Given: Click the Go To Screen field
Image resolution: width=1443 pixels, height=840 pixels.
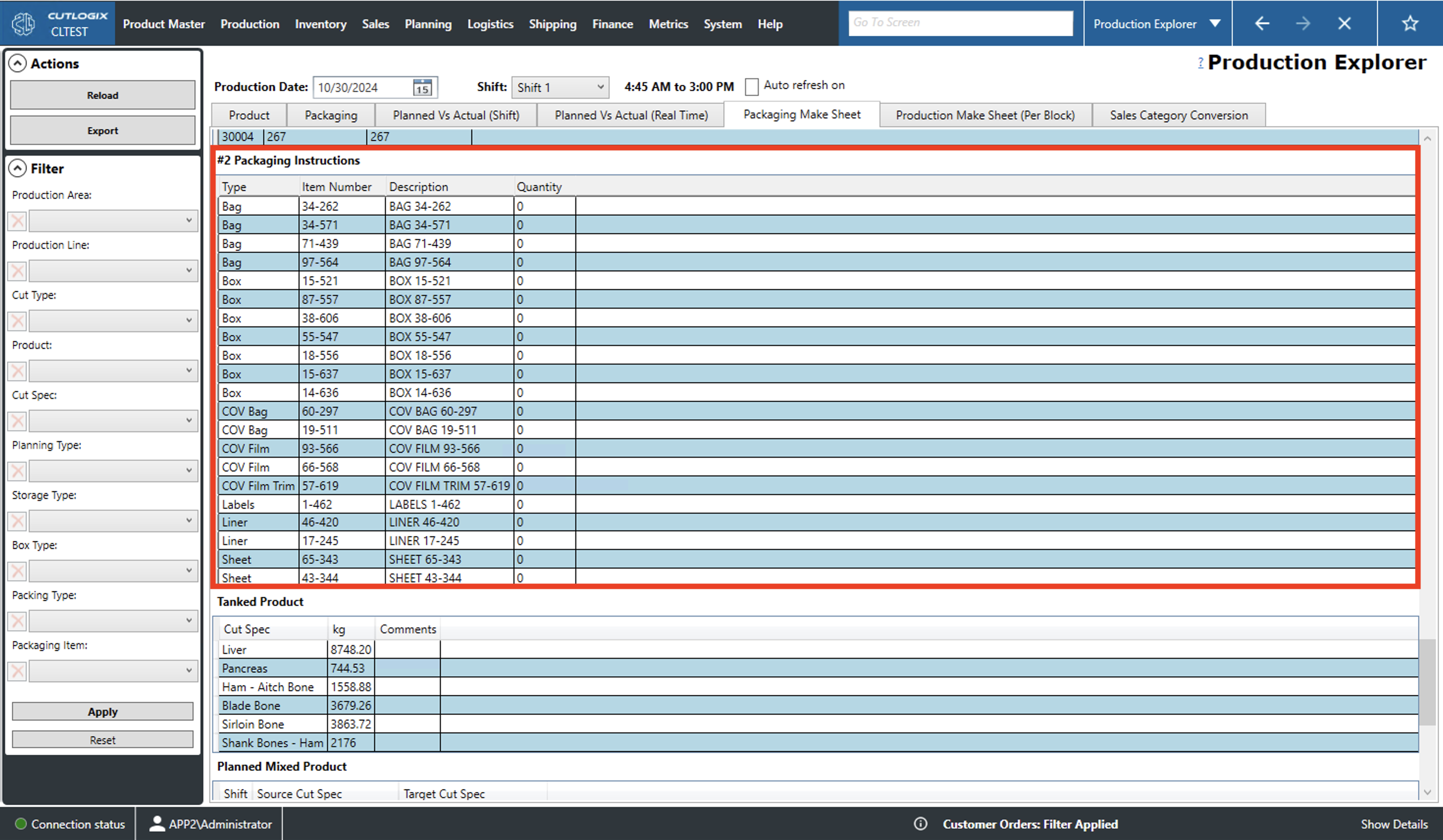Looking at the screenshot, I should pos(960,23).
